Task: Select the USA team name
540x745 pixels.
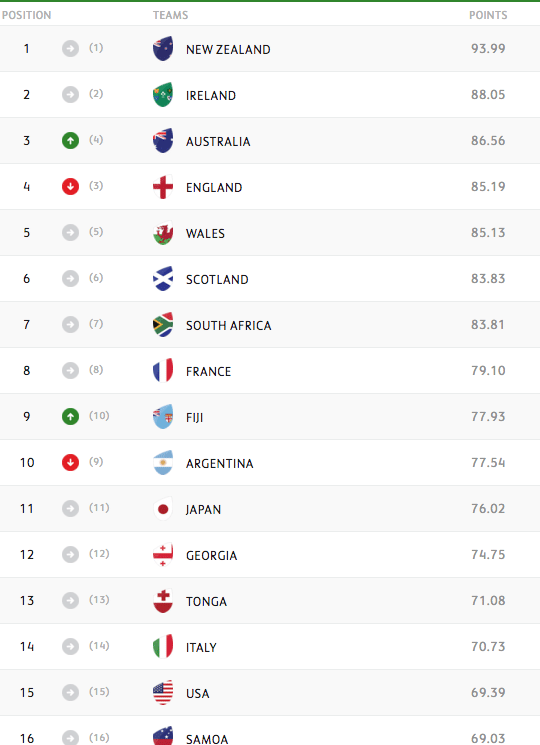Action: click(x=198, y=694)
